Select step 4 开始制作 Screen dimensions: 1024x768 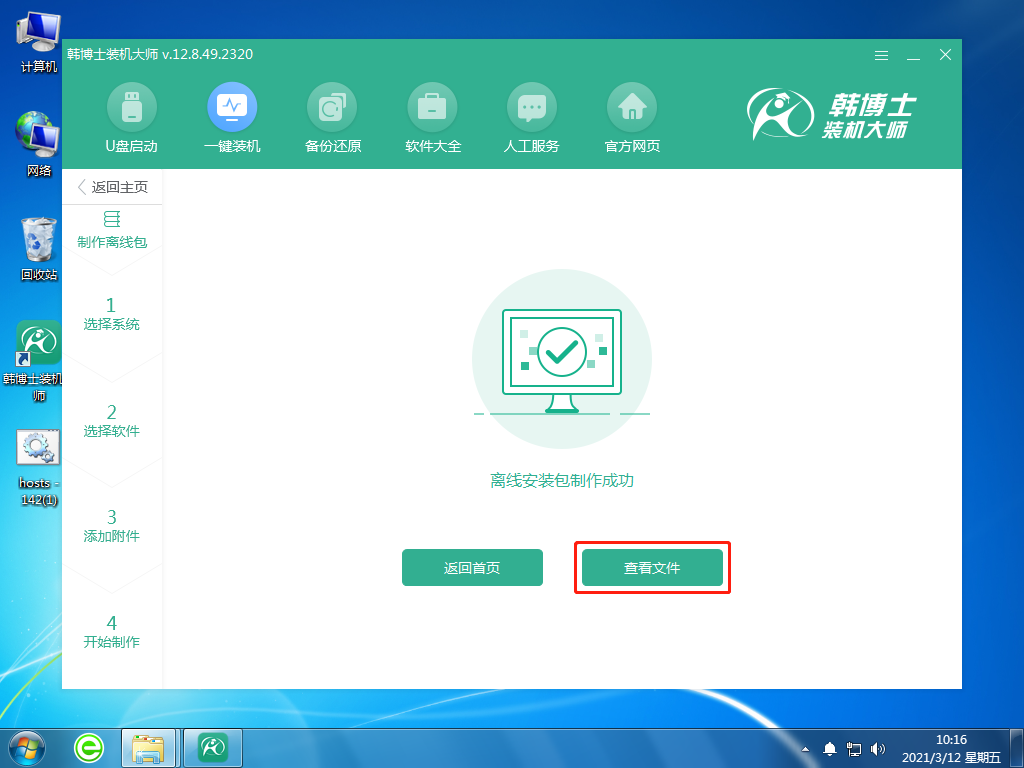[x=112, y=632]
